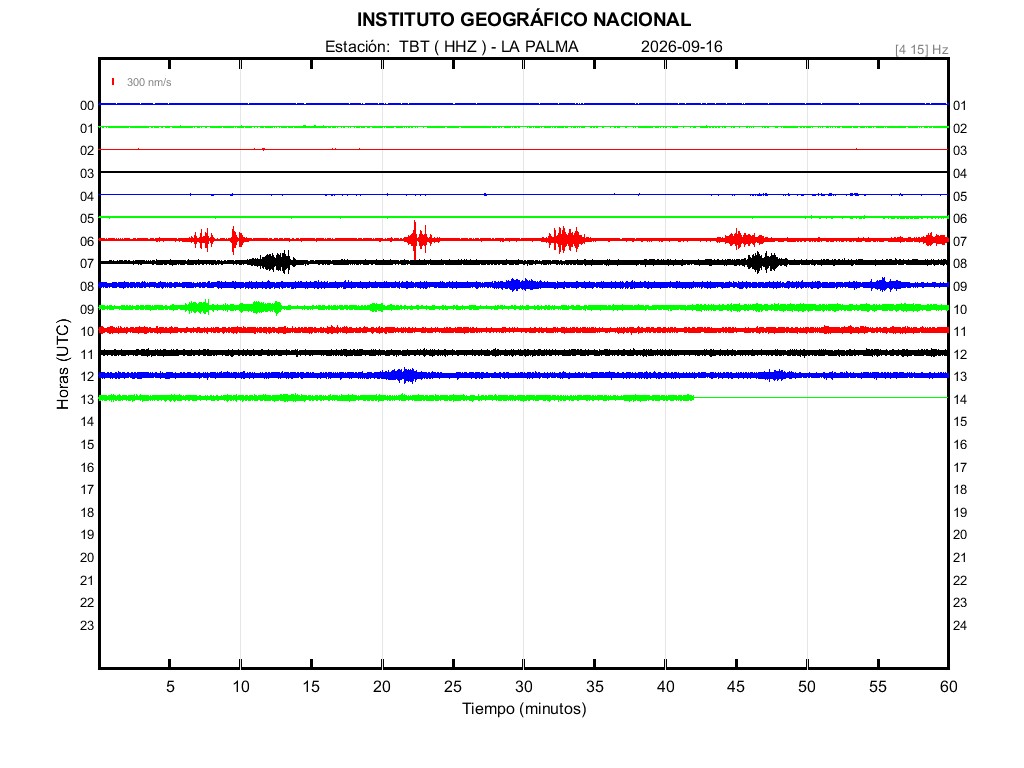Click the 30 minute tick label

524,686
